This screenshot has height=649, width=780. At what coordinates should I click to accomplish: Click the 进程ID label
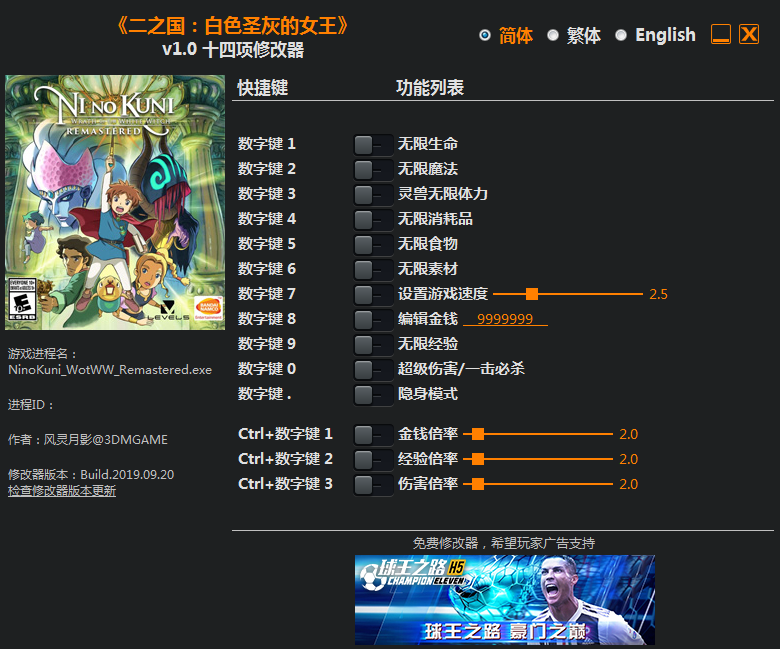click(x=30, y=405)
